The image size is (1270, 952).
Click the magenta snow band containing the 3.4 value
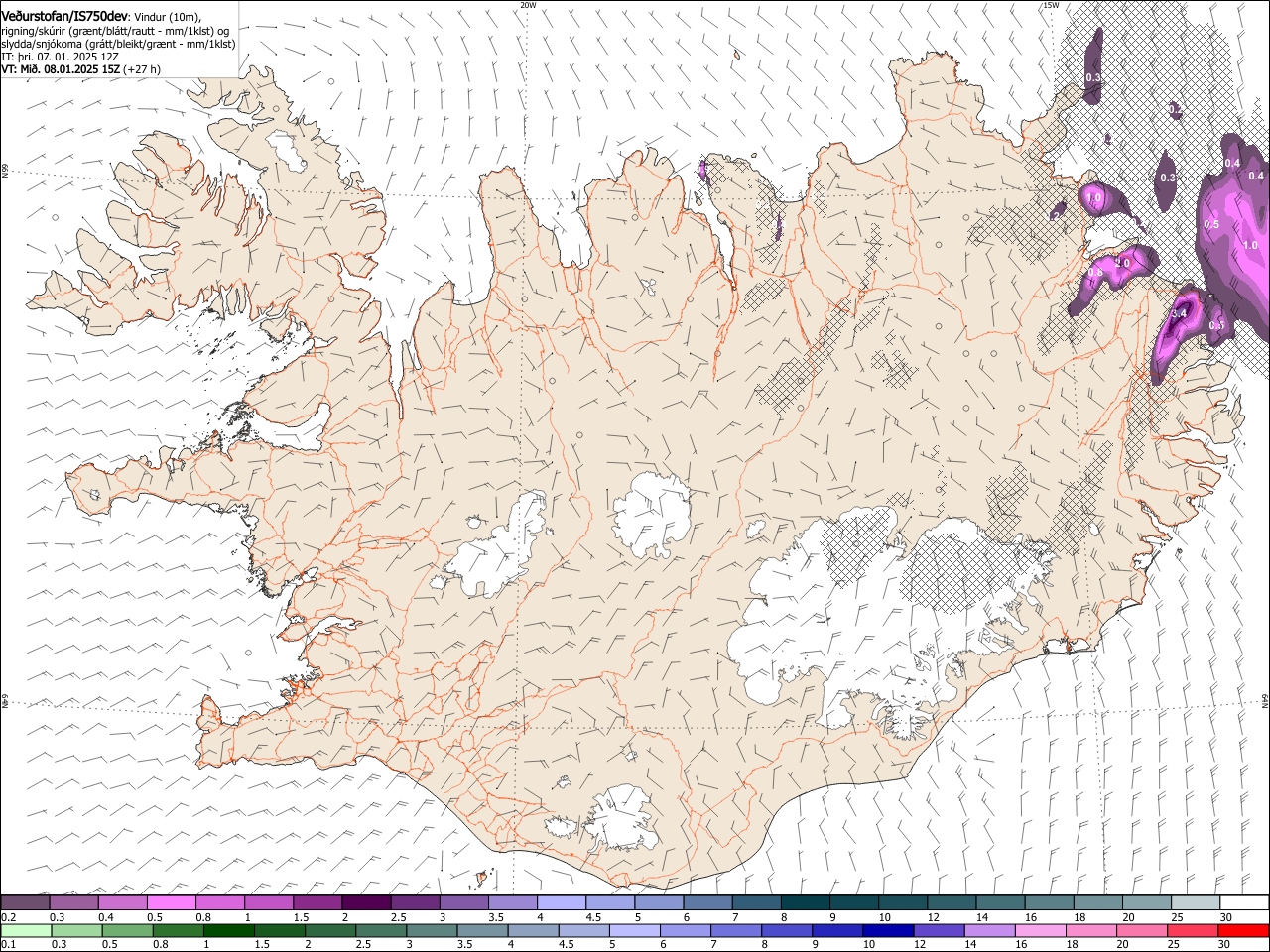click(x=1179, y=332)
